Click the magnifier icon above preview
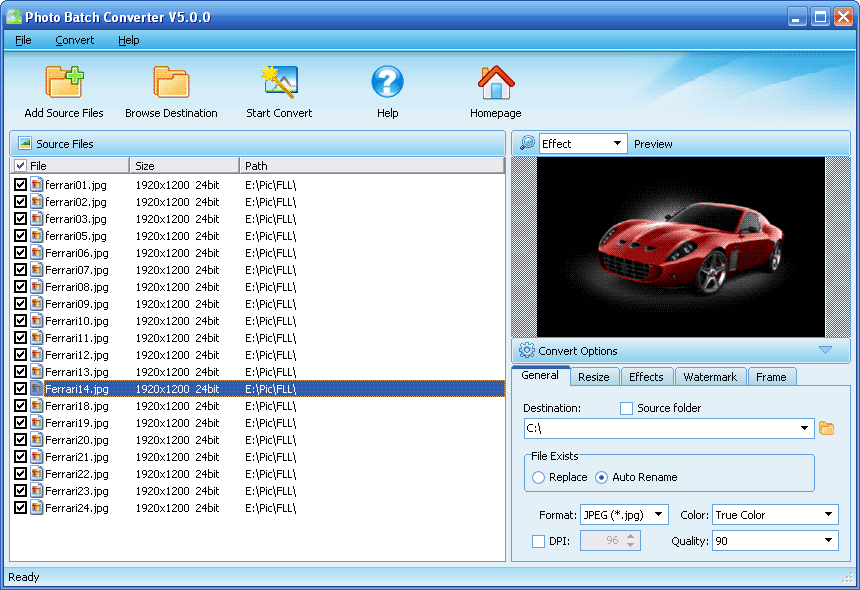The height and width of the screenshot is (590, 860). pos(527,143)
